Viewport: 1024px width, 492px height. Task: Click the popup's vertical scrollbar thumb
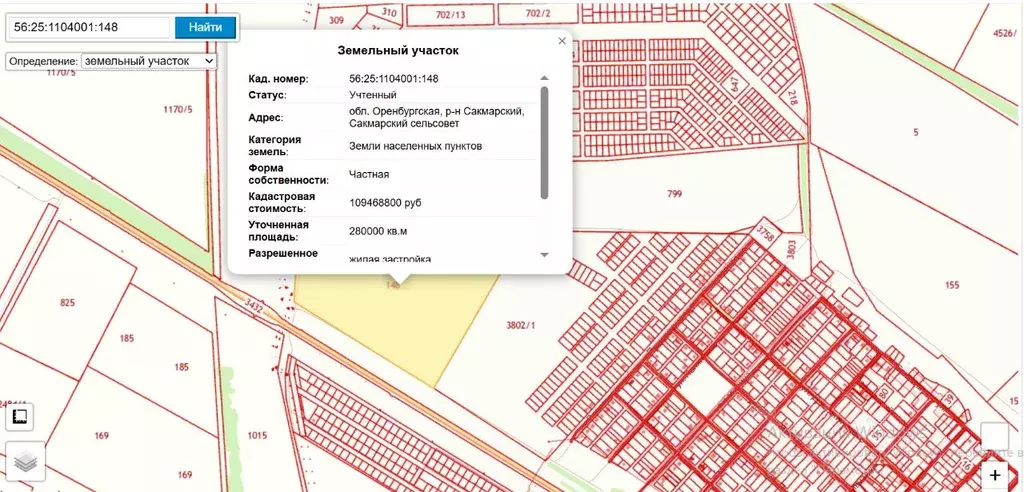click(545, 142)
